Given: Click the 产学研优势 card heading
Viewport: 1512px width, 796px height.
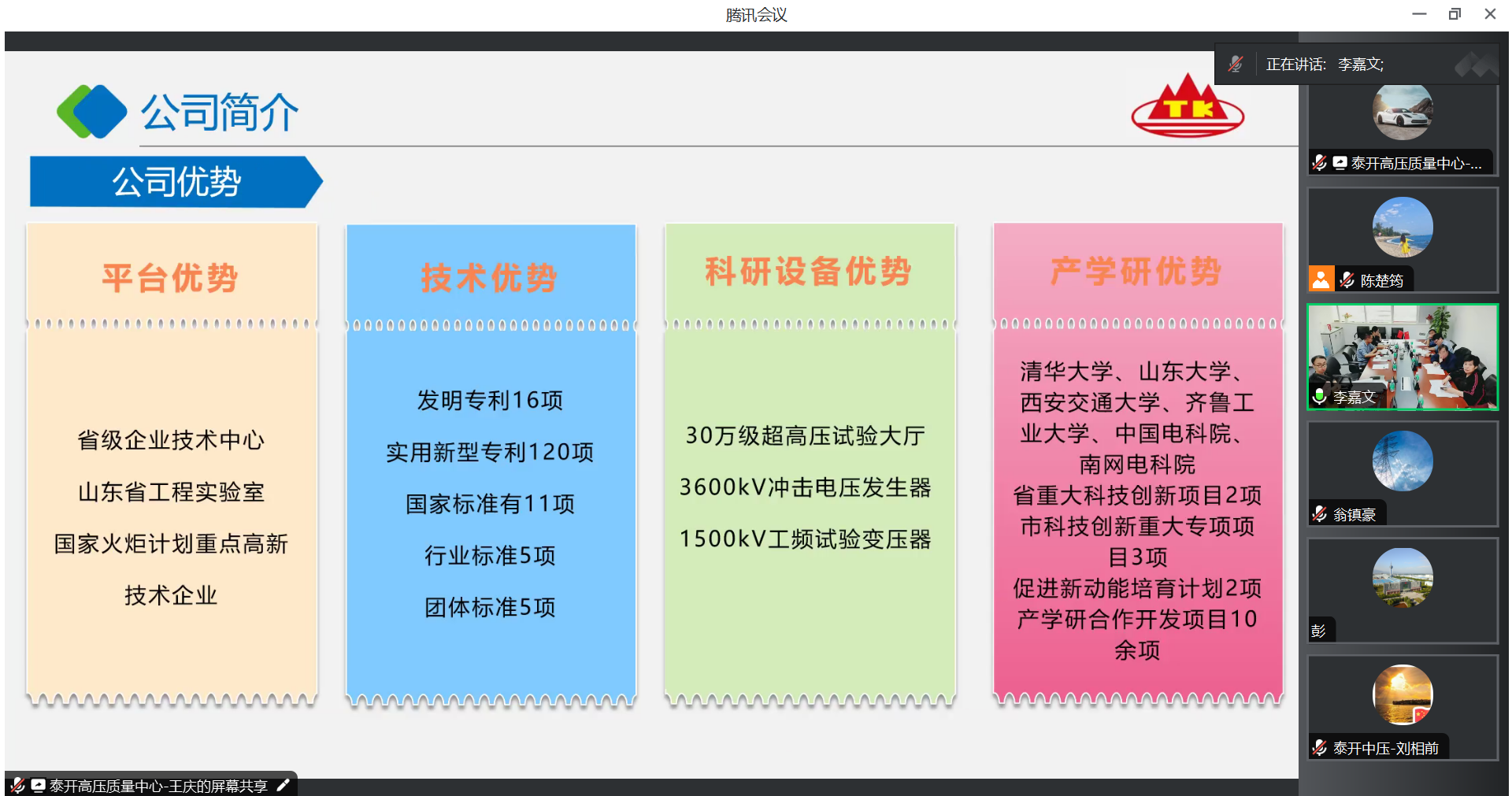Looking at the screenshot, I should coord(1136,272).
